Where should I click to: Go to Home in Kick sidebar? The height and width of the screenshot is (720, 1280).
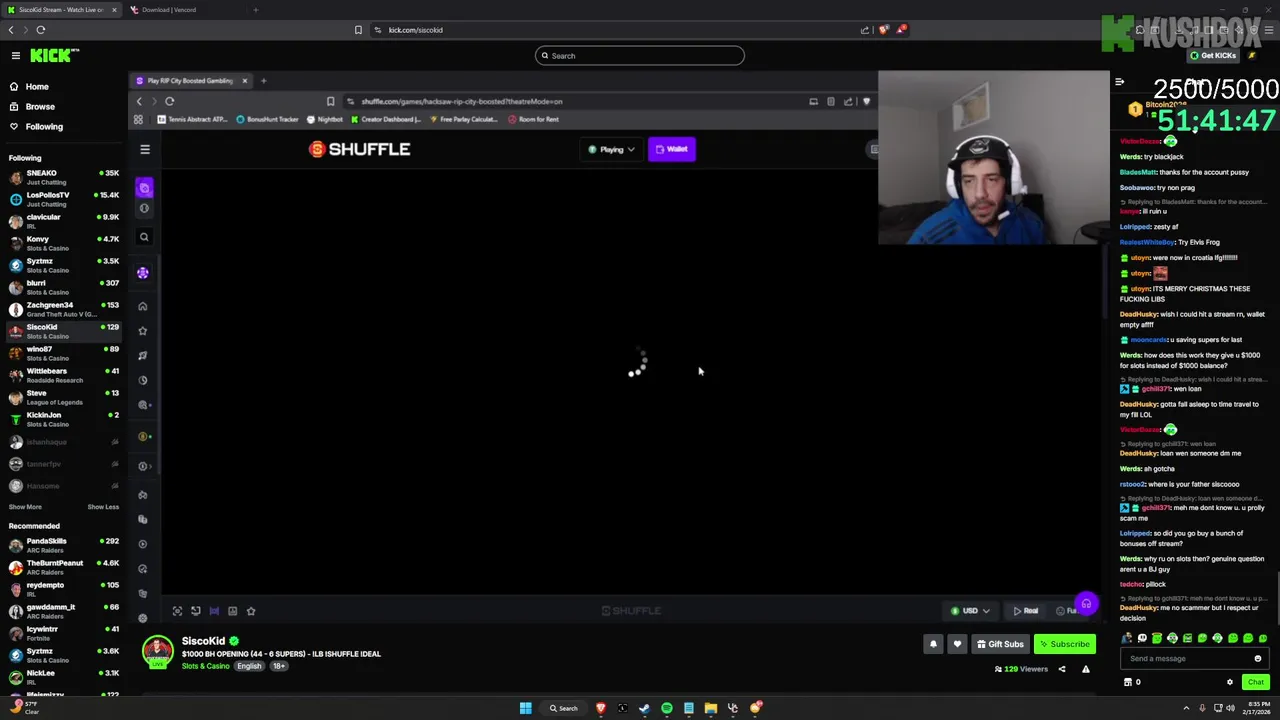pos(37,87)
